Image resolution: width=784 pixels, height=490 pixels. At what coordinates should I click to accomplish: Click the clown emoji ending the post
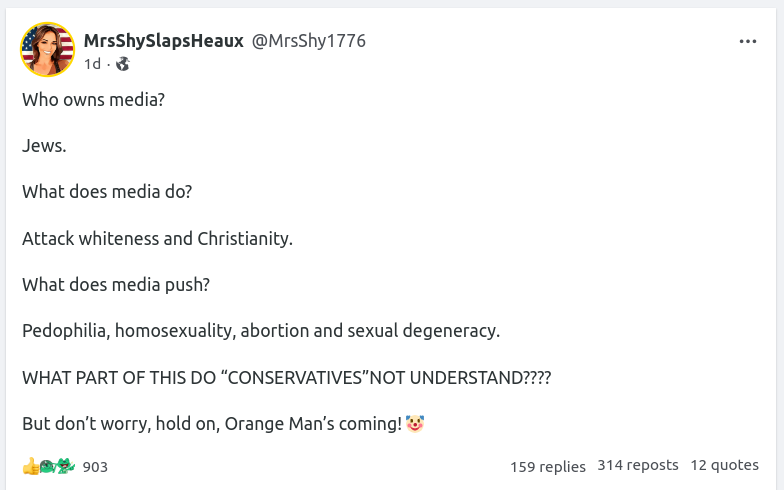point(416,423)
